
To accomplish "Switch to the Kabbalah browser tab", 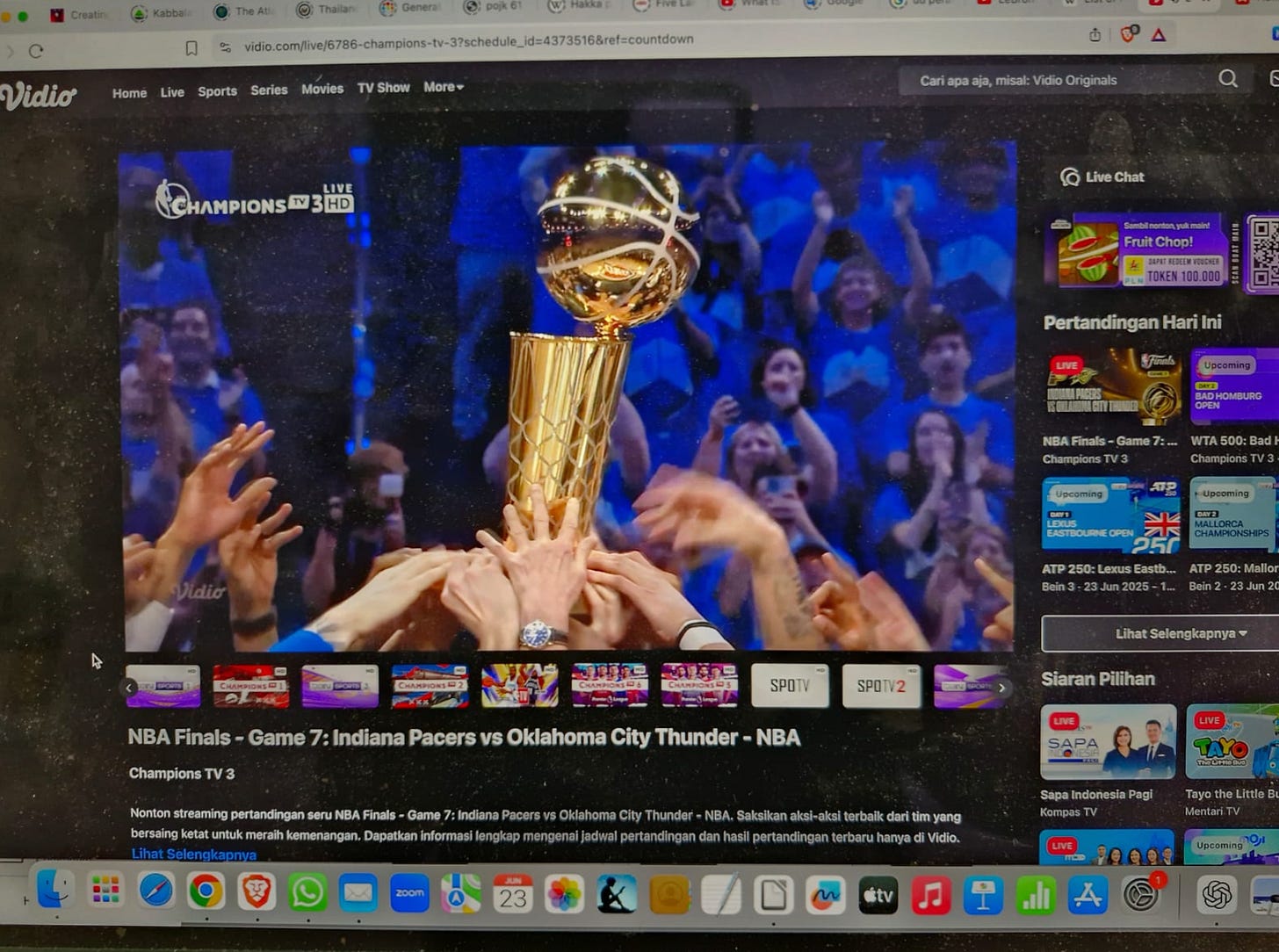I will (163, 13).
